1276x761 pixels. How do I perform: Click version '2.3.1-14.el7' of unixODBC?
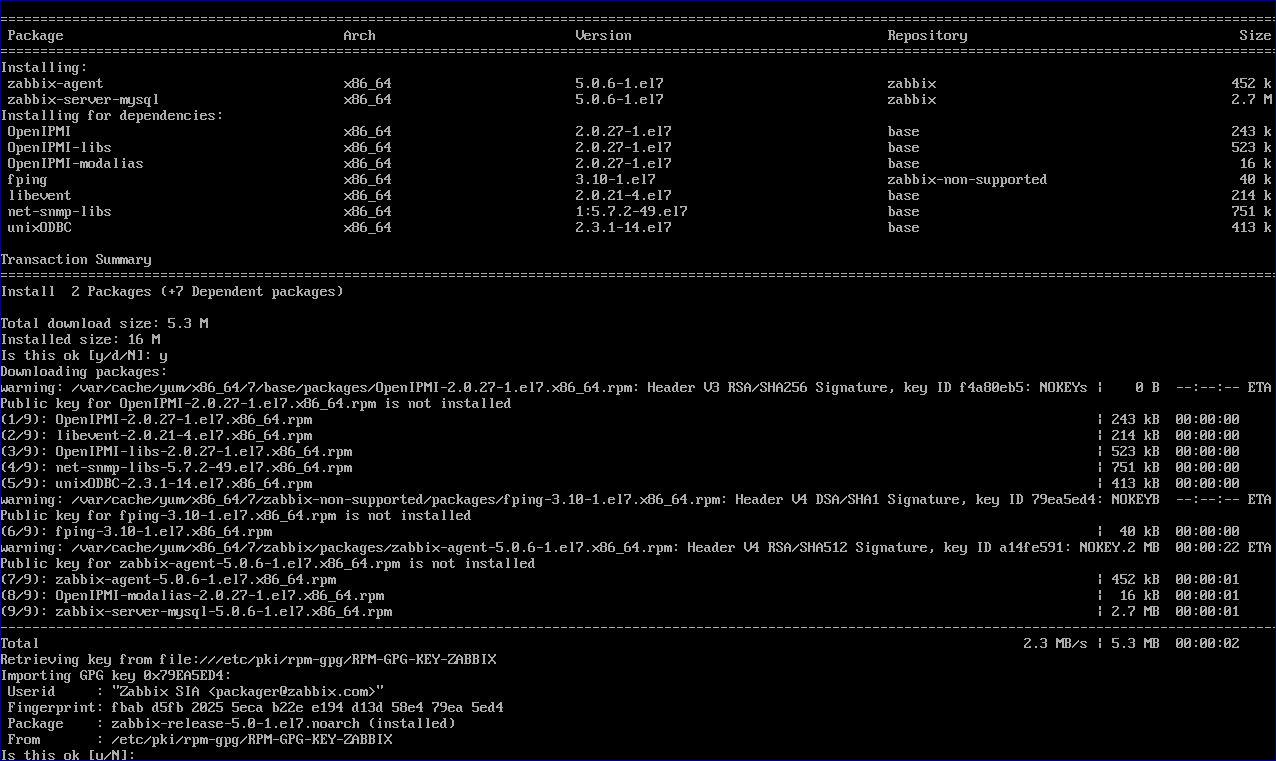623,228
